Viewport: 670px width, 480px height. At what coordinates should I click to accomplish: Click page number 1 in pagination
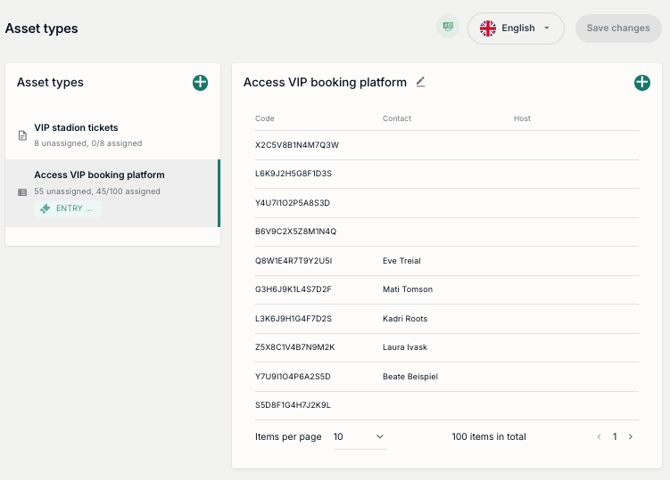(614, 436)
